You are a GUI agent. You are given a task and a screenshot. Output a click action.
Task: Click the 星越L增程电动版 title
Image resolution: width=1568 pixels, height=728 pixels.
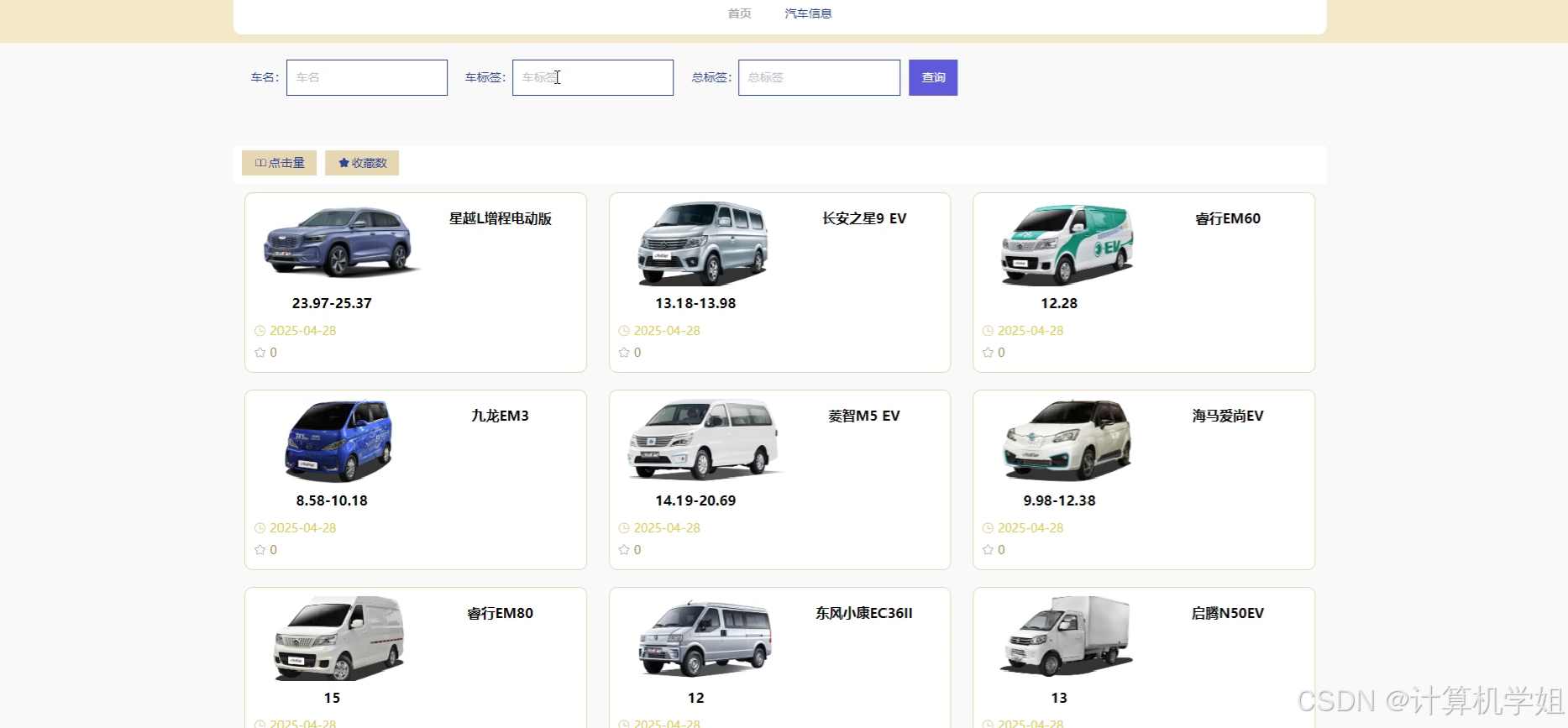click(501, 218)
